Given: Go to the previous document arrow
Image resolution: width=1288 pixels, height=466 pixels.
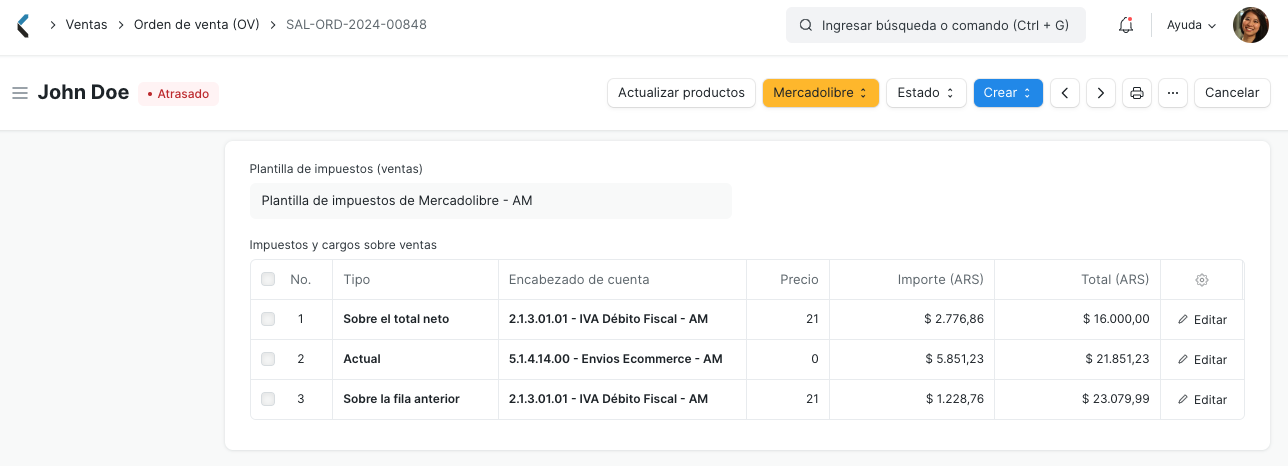Looking at the screenshot, I should coord(1064,93).
